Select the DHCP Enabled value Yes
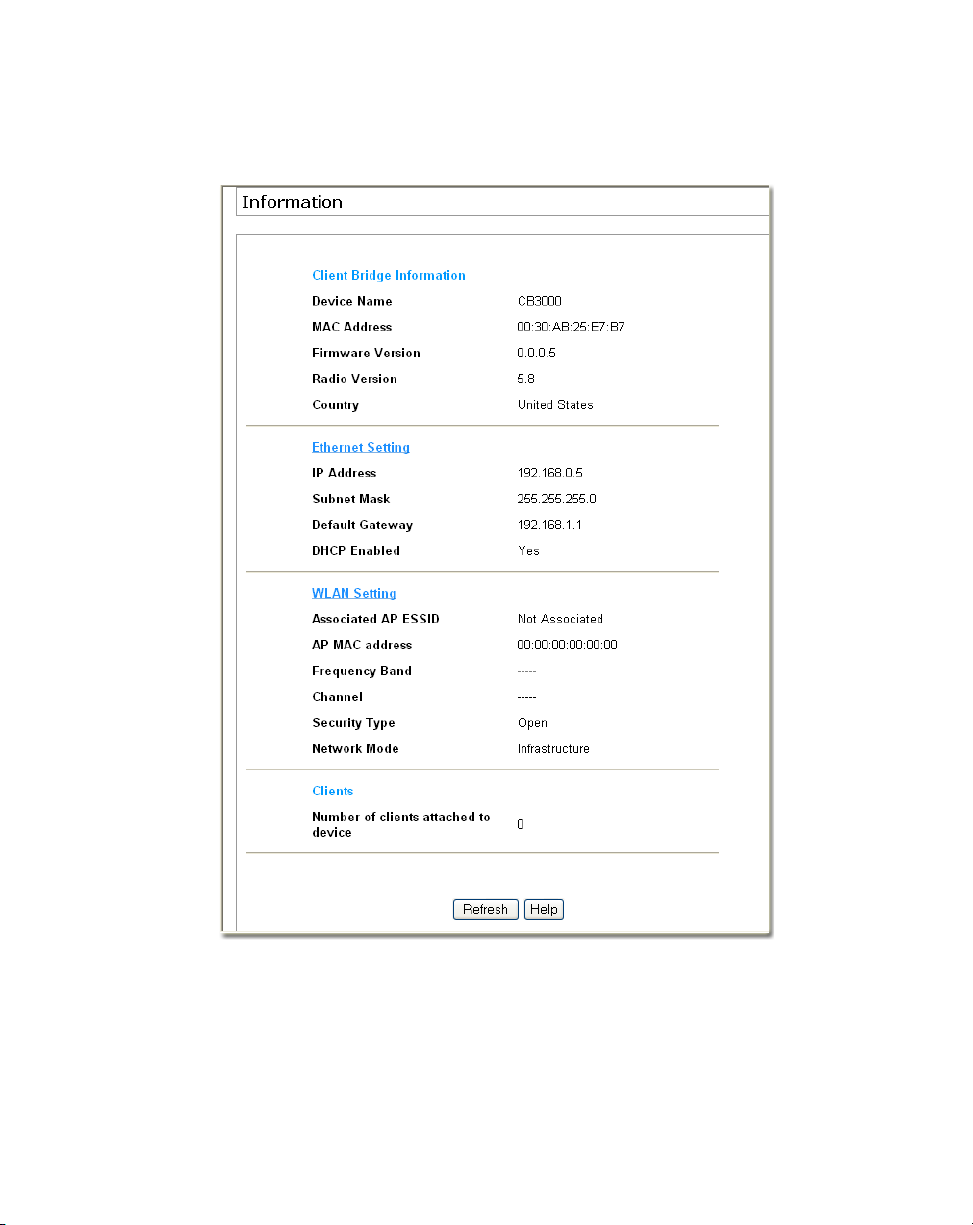This screenshot has width=973, height=1225. (x=529, y=551)
